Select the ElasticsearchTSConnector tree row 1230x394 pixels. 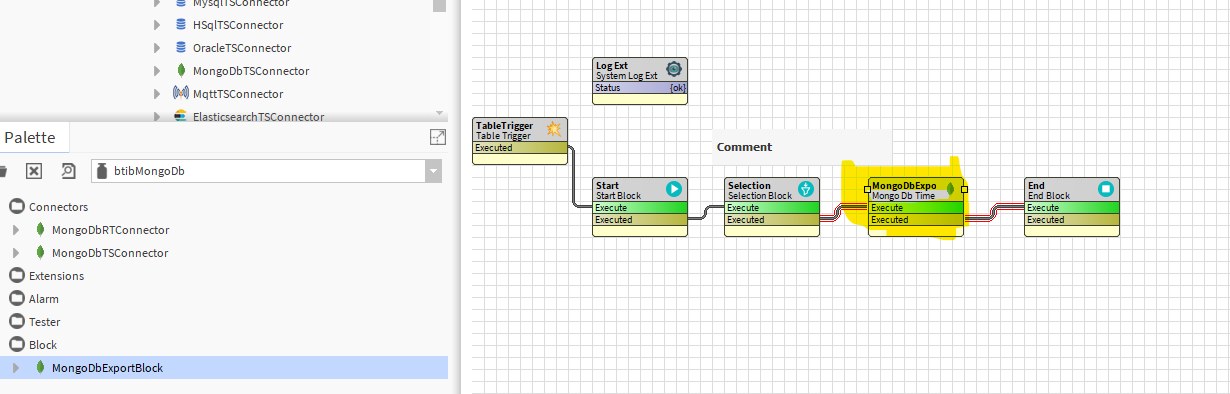click(258, 116)
